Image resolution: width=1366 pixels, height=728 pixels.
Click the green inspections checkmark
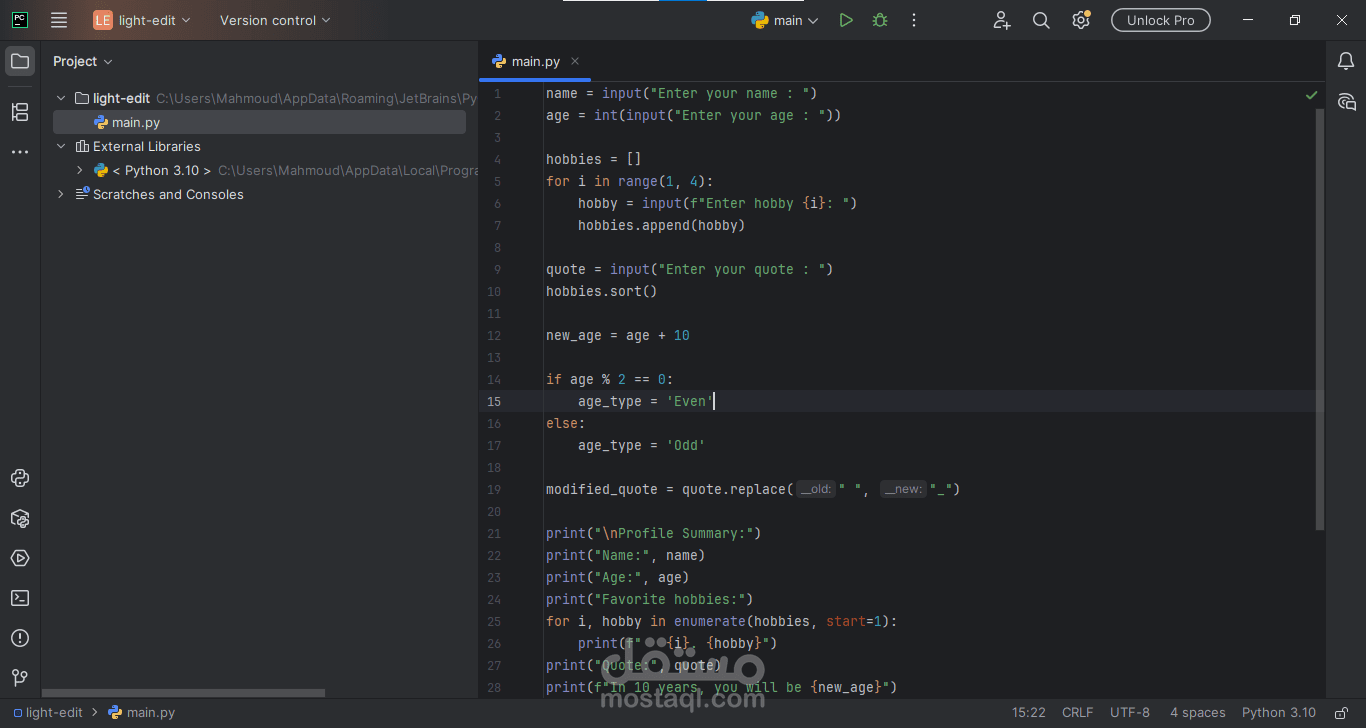point(1311,95)
